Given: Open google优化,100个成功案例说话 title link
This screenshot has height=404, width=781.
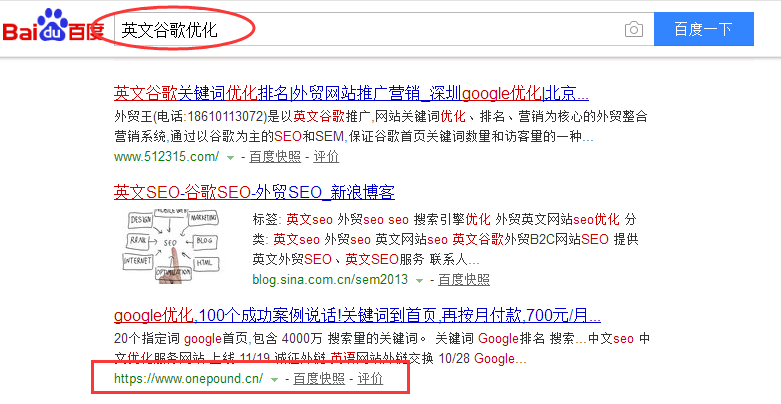Looking at the screenshot, I should coord(357,315).
